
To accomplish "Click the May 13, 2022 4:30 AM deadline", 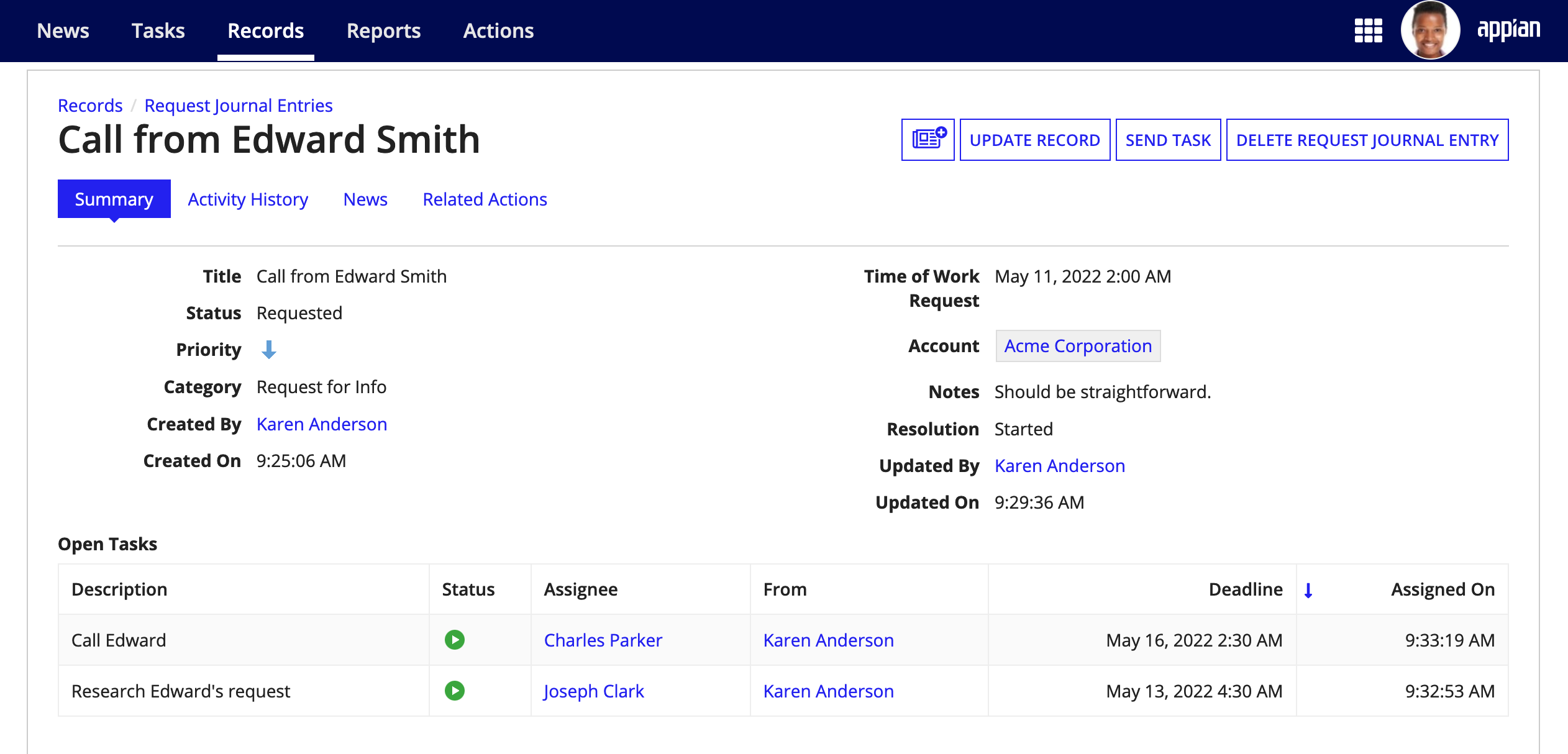I will click(x=1194, y=691).
